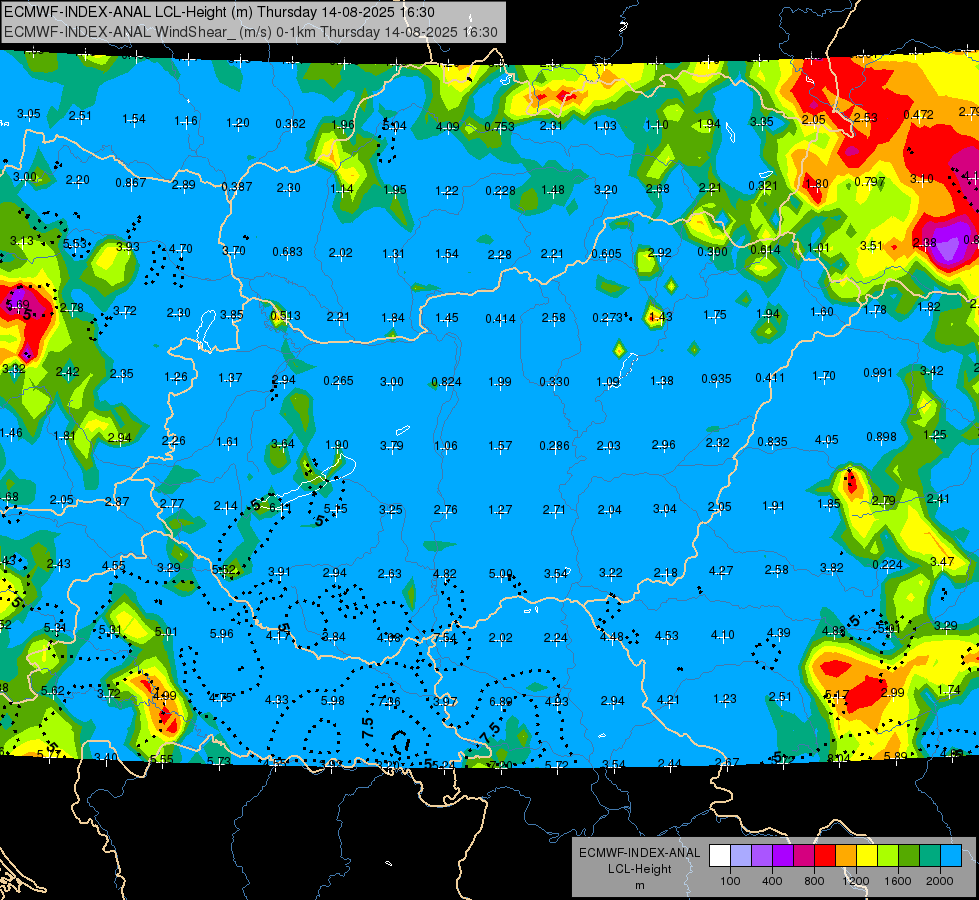Click the LCL-Height title line at top
The image size is (979, 900).
(x=219, y=12)
